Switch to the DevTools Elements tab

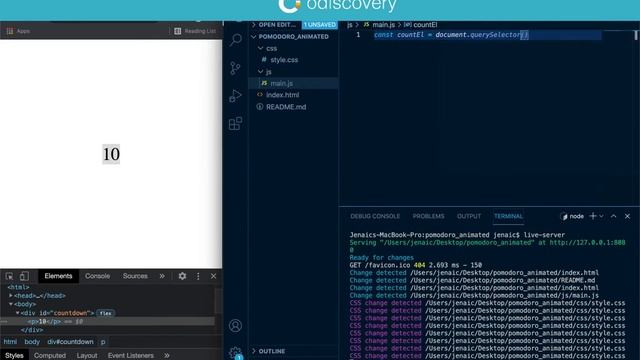click(x=58, y=276)
